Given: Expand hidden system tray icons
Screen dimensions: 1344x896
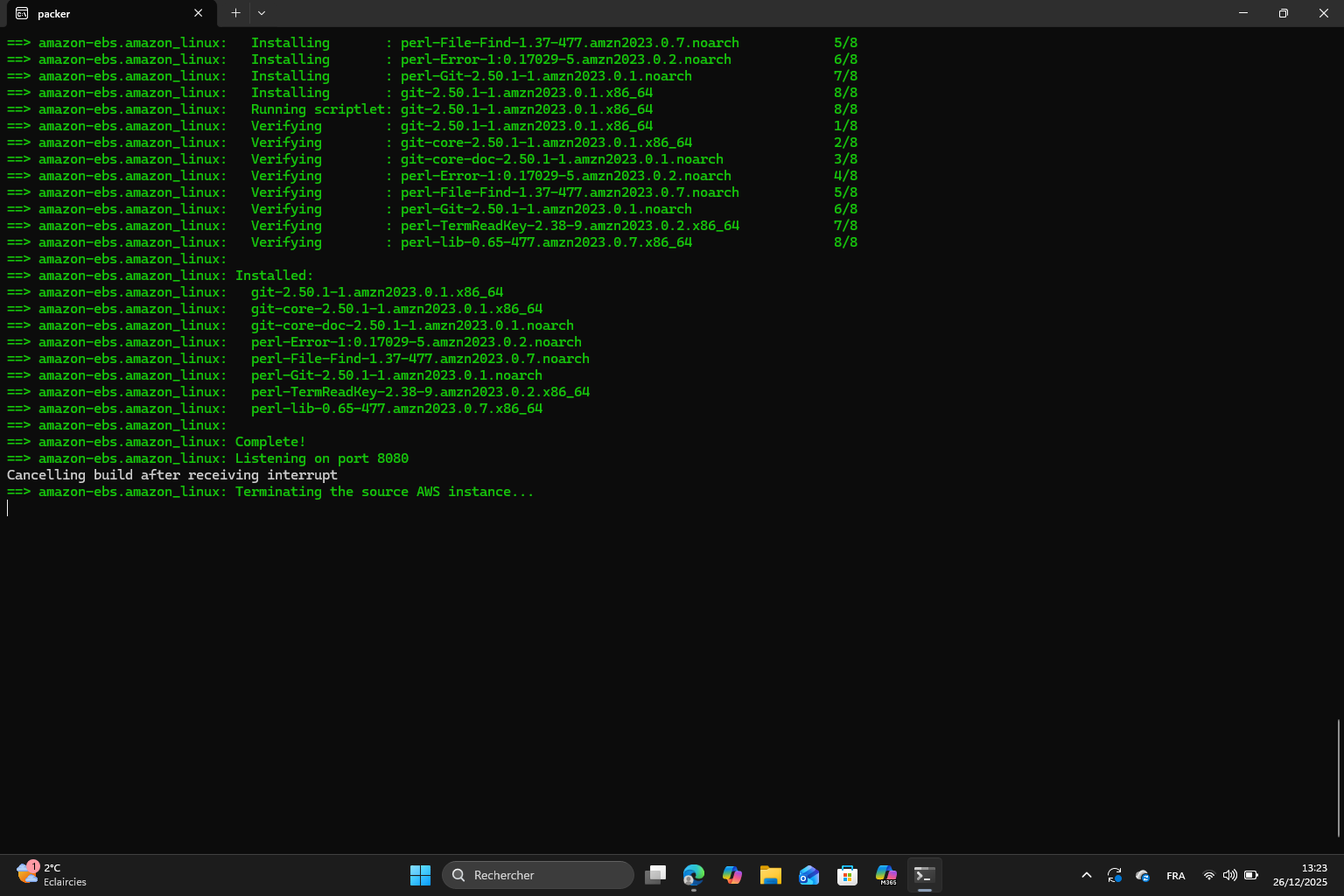Looking at the screenshot, I should tap(1086, 875).
